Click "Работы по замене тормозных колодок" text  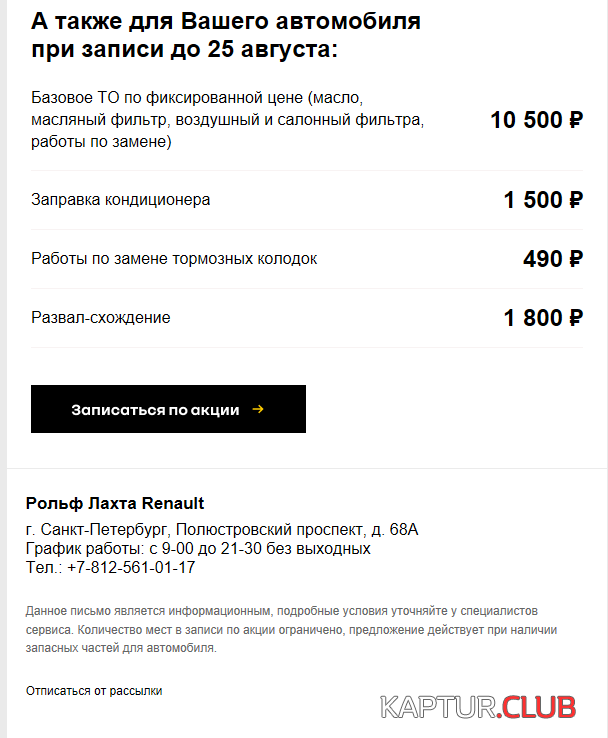click(174, 259)
